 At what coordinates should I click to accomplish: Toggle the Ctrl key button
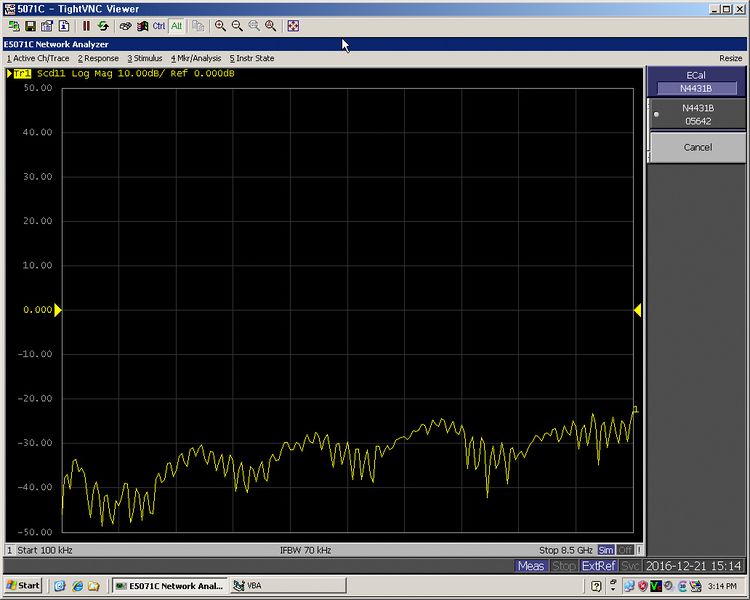point(159,26)
